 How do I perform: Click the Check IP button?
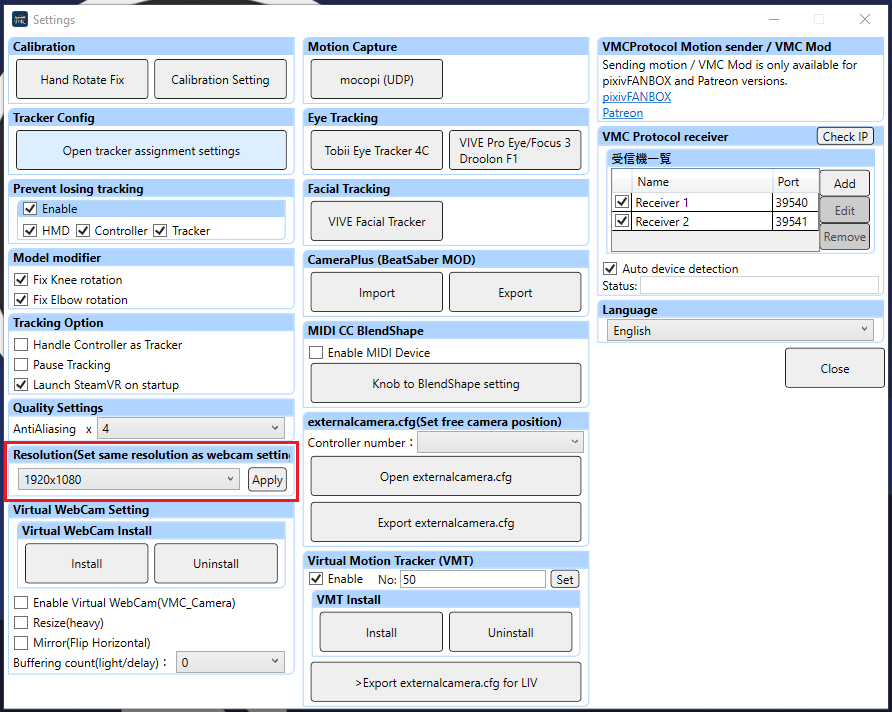tap(845, 137)
